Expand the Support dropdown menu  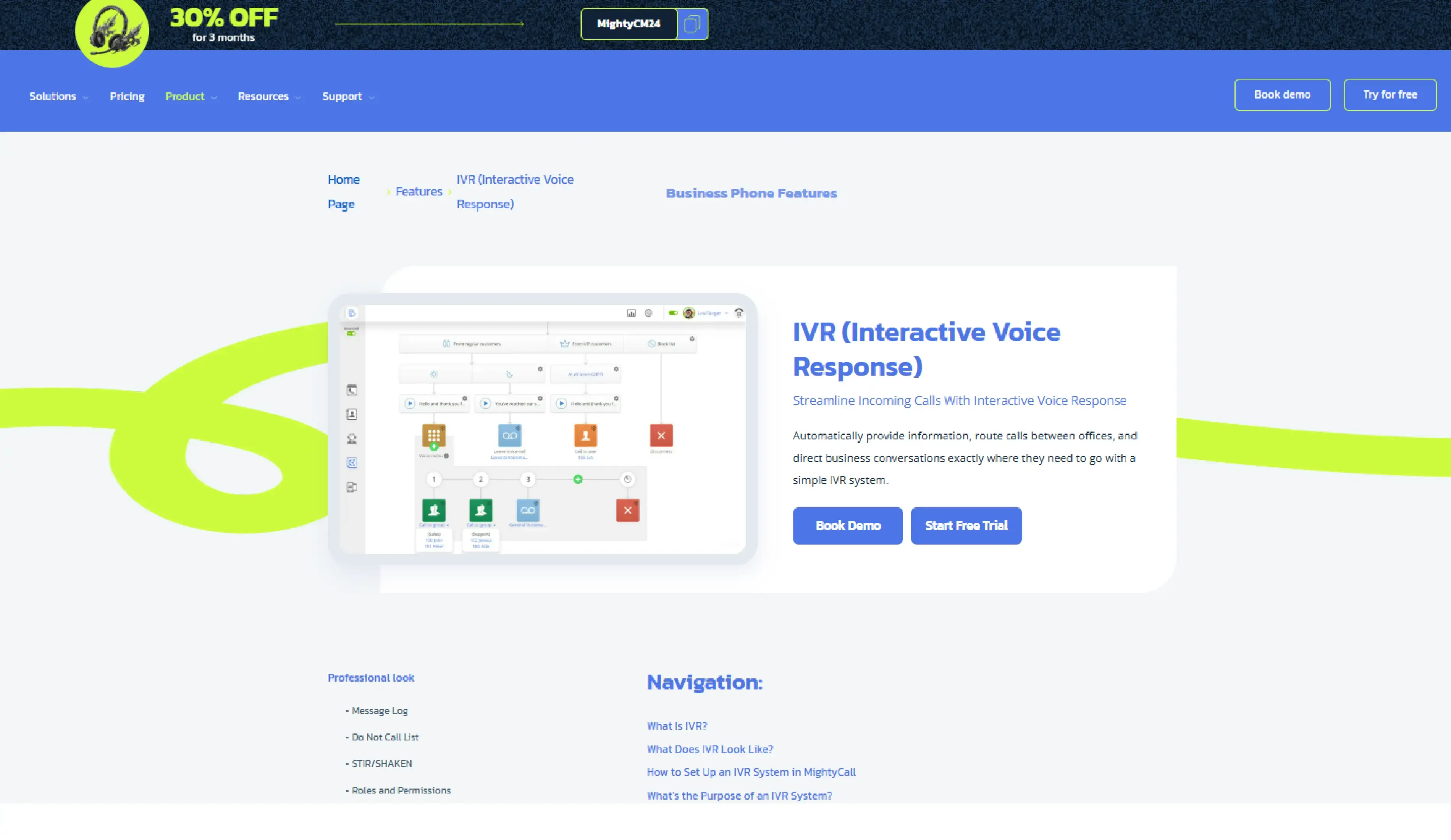(348, 97)
